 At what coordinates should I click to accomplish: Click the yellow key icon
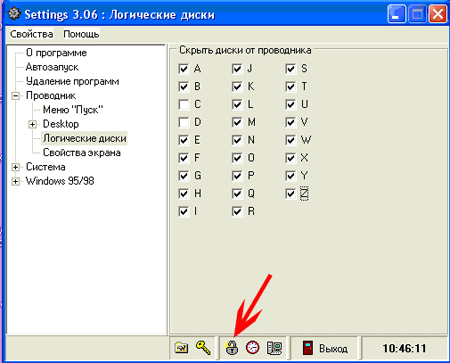(203, 348)
